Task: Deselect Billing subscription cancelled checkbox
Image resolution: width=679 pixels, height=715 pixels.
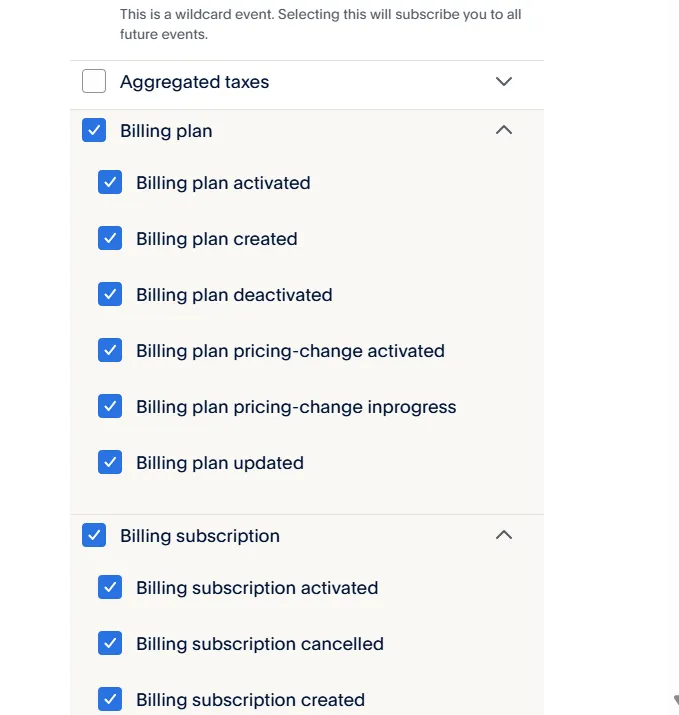Action: tap(110, 644)
